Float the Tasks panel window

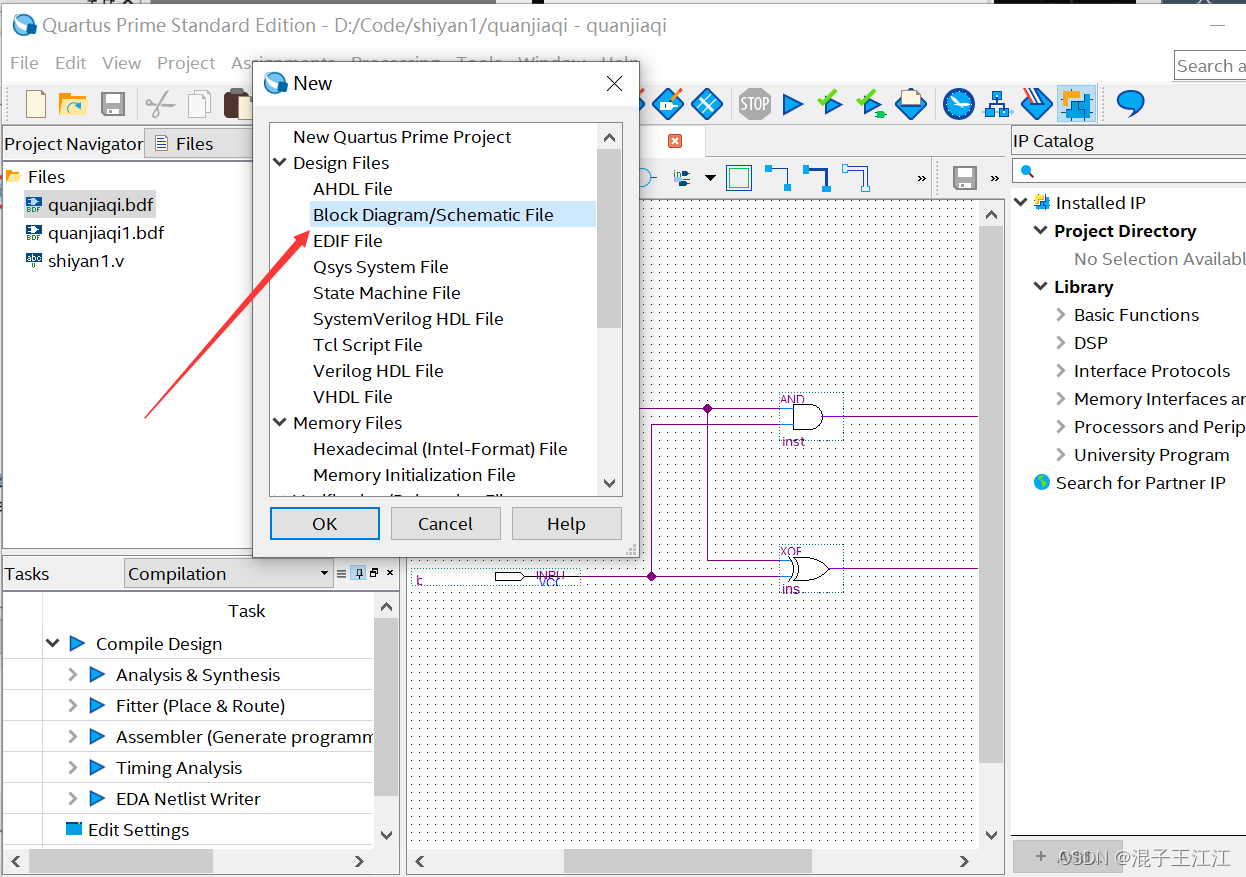[374, 573]
